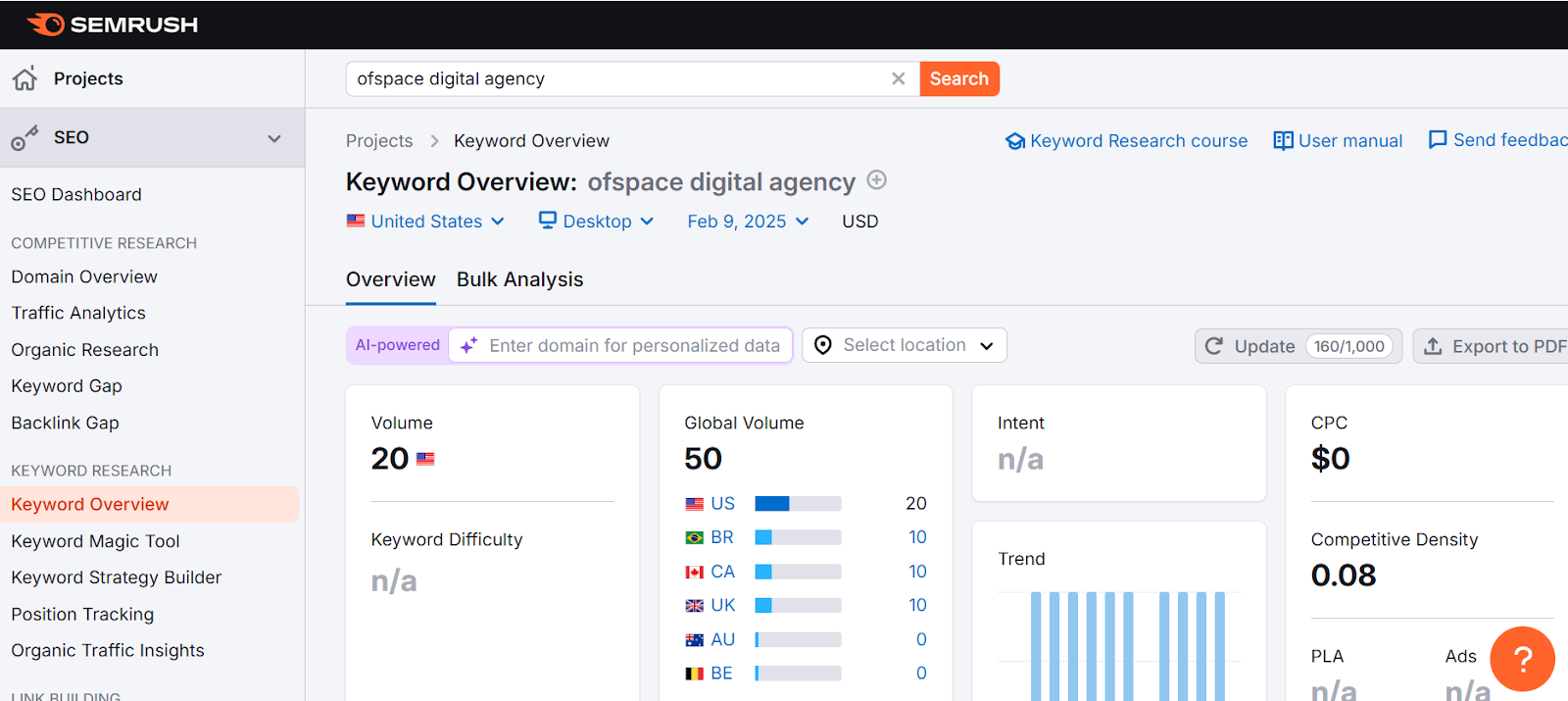Click the Brazil flag in Global Volume
The width and height of the screenshot is (1568, 701).
click(x=695, y=537)
